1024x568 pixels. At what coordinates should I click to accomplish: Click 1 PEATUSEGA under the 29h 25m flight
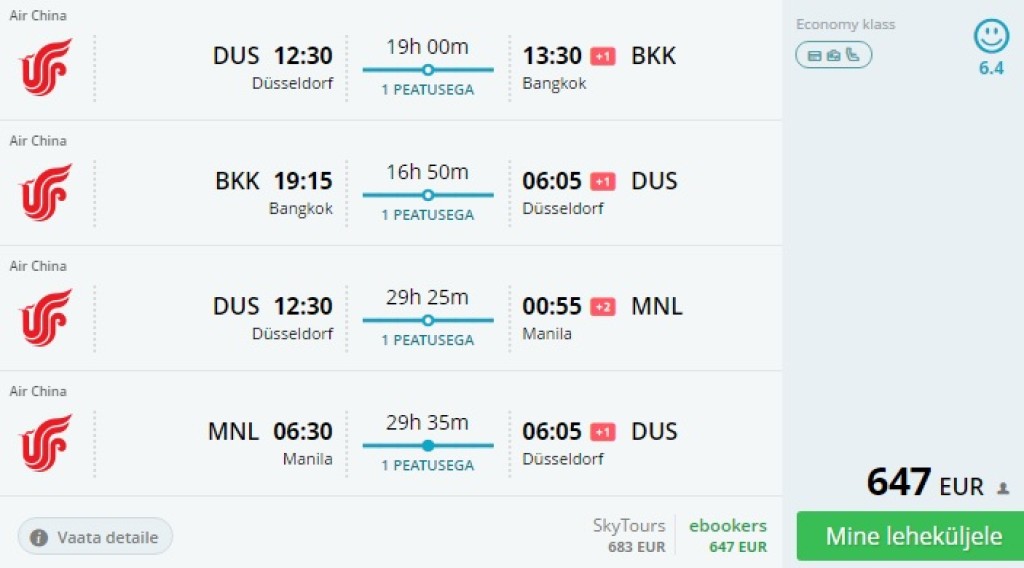428,340
